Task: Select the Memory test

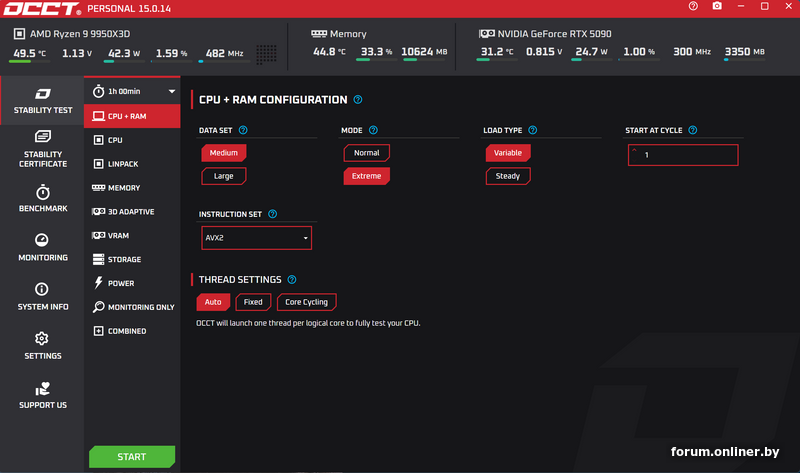Action: click(132, 188)
